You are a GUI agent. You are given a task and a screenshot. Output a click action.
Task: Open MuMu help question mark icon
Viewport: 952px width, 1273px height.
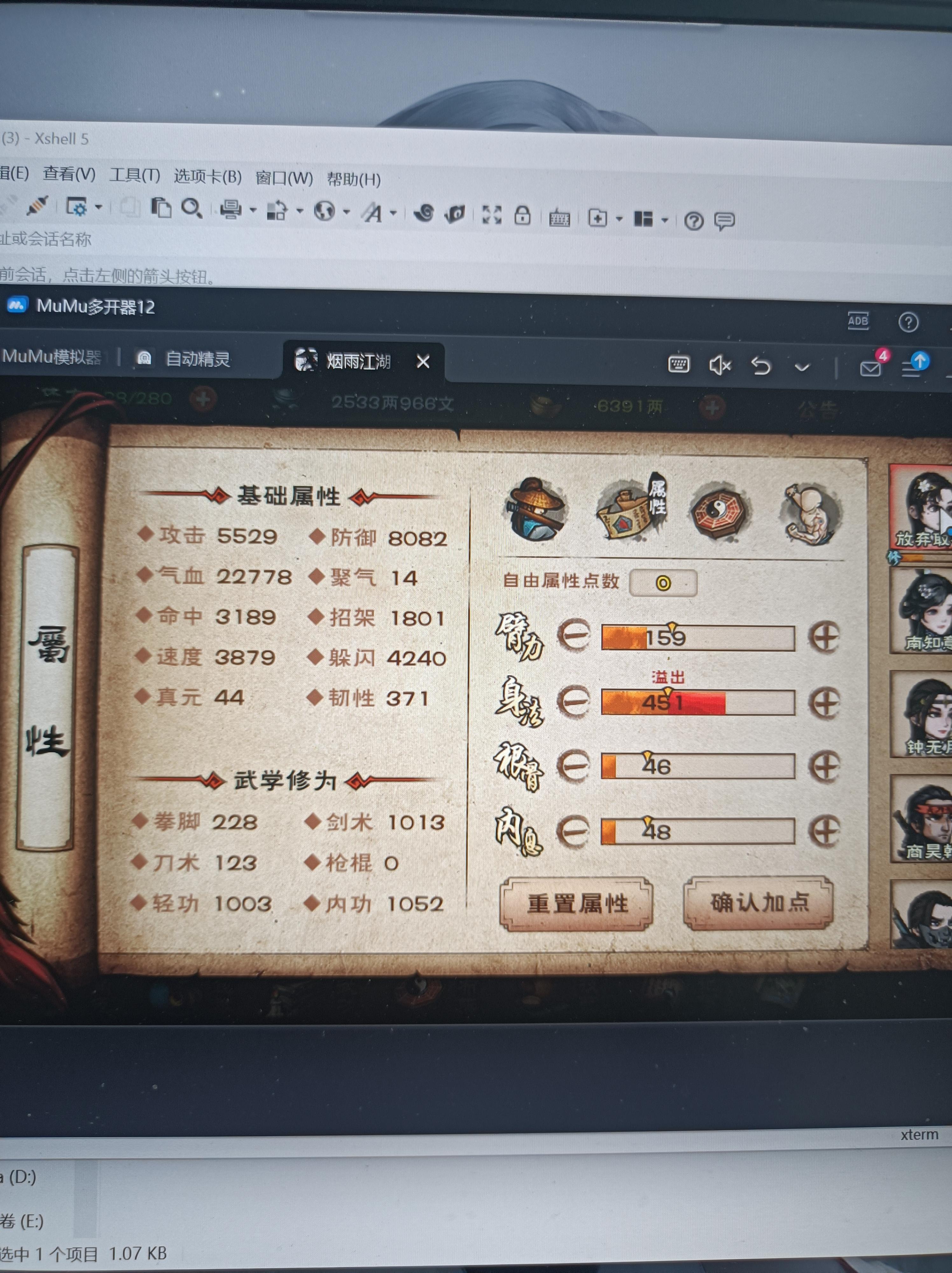tap(908, 322)
